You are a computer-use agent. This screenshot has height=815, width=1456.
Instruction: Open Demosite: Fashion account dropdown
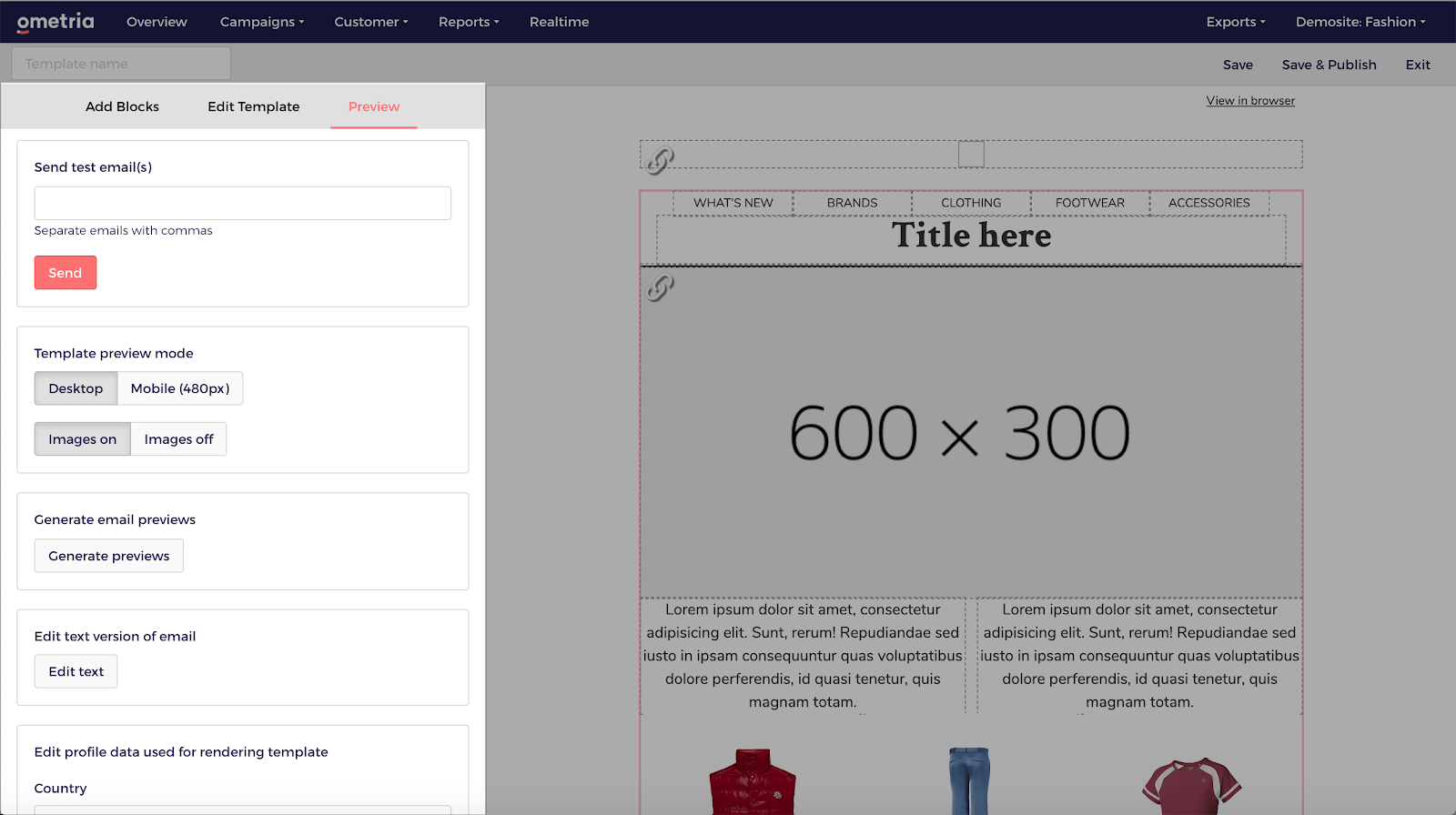pos(1360,22)
